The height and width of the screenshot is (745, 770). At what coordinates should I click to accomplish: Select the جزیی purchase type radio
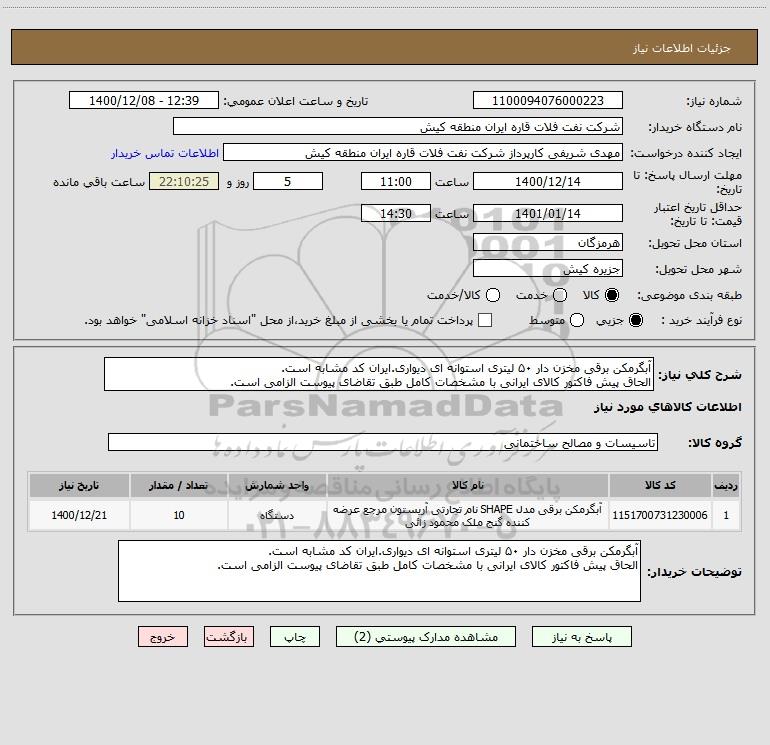(635, 320)
